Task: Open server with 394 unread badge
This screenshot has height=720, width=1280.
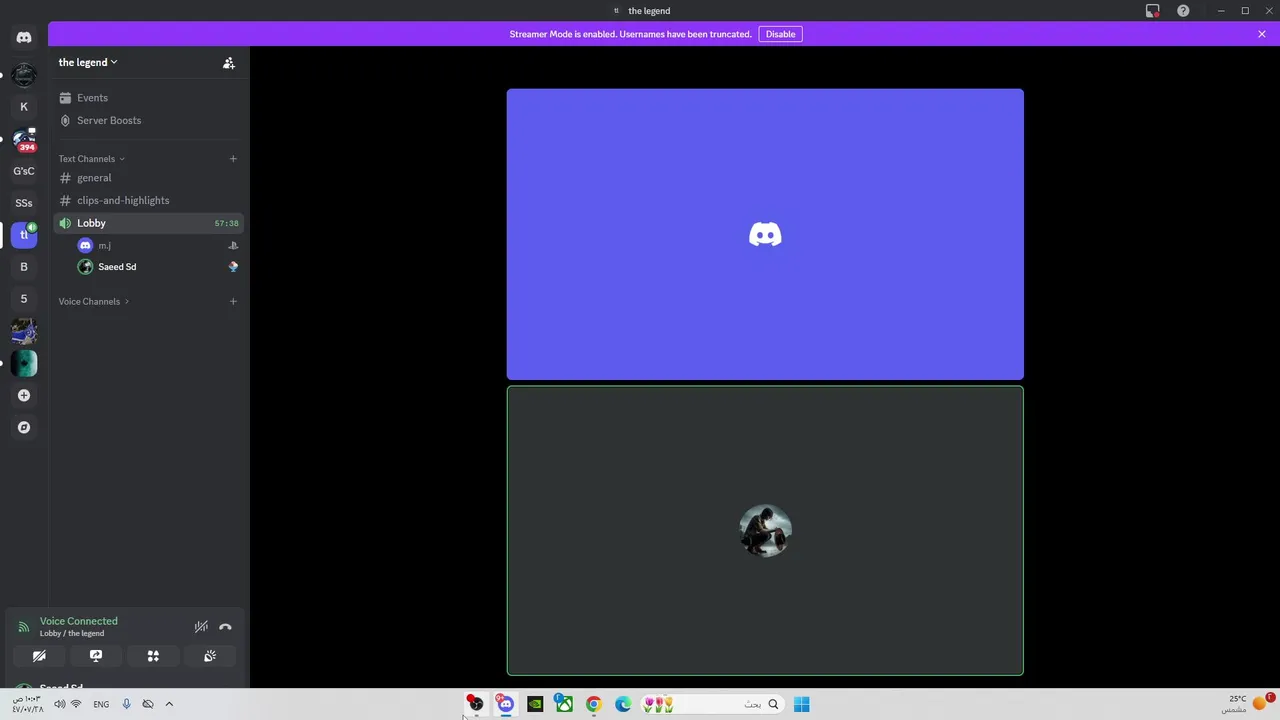Action: [x=24, y=139]
